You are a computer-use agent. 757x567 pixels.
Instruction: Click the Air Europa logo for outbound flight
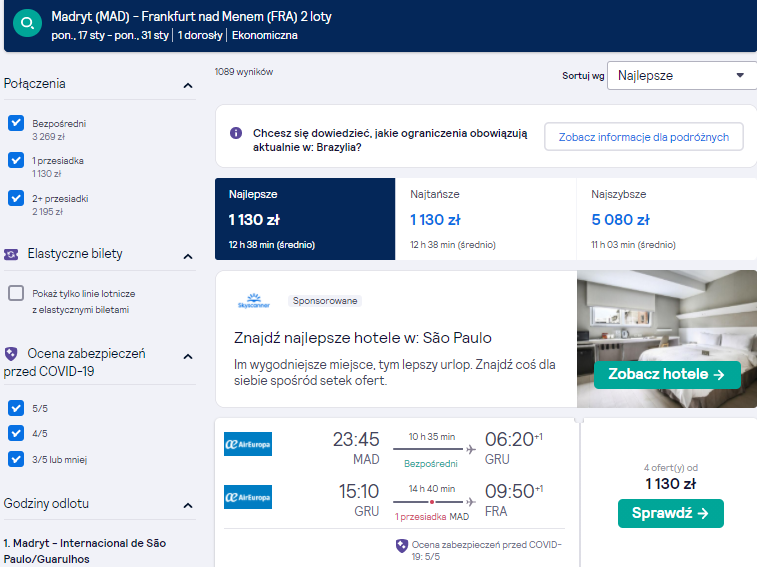248,444
